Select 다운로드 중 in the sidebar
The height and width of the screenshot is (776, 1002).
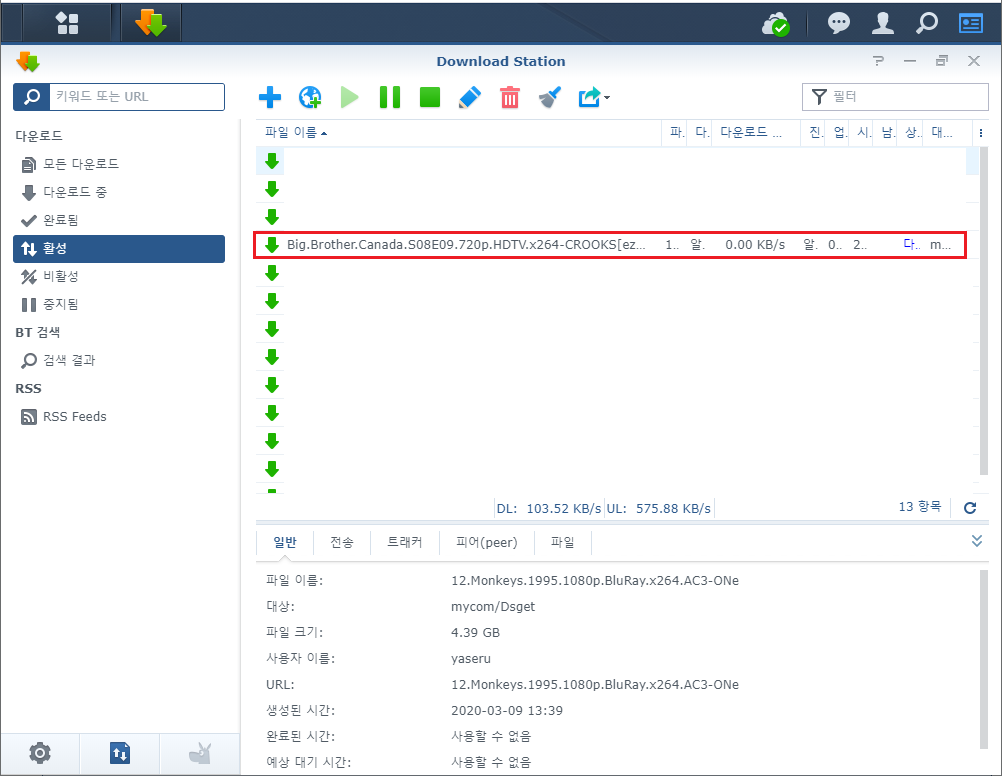[x=119, y=192]
